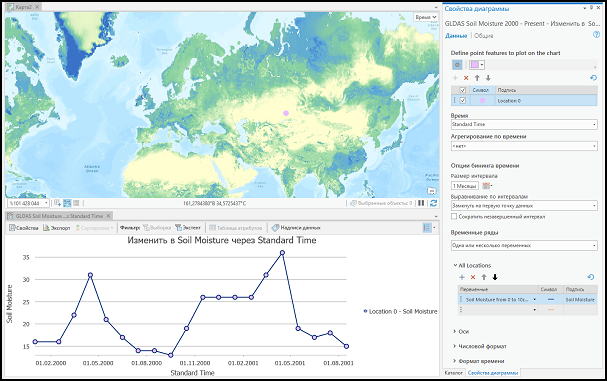607x381 pixels.
Task: Edit the Soil Moisture label cell
Action: point(580,299)
